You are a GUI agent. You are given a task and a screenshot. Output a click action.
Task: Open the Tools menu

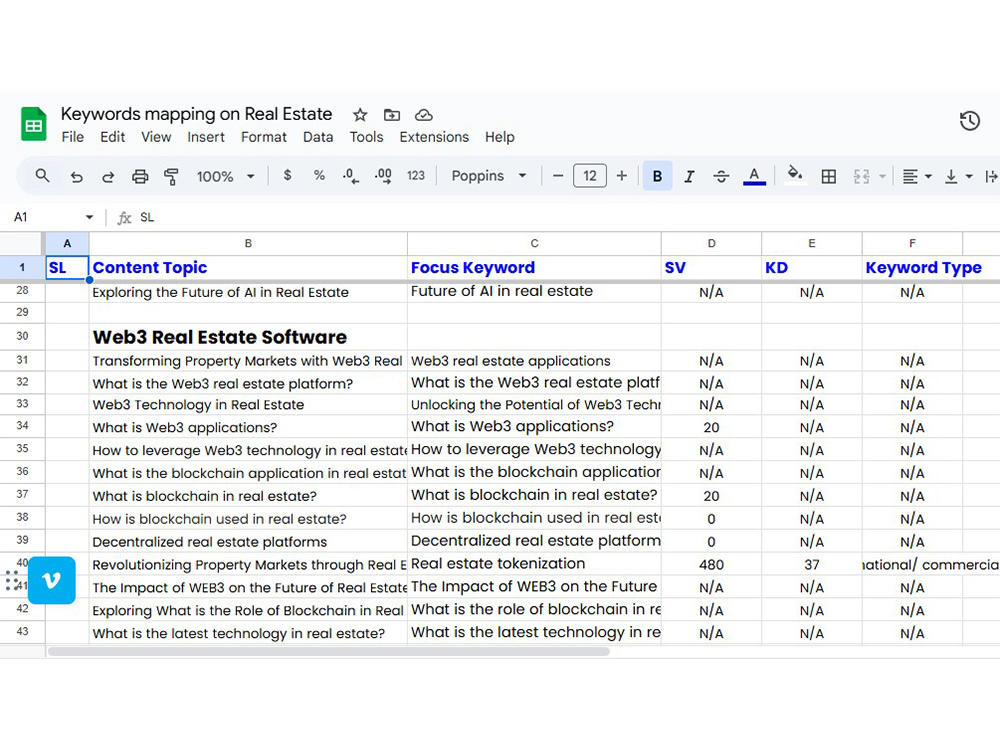click(367, 137)
